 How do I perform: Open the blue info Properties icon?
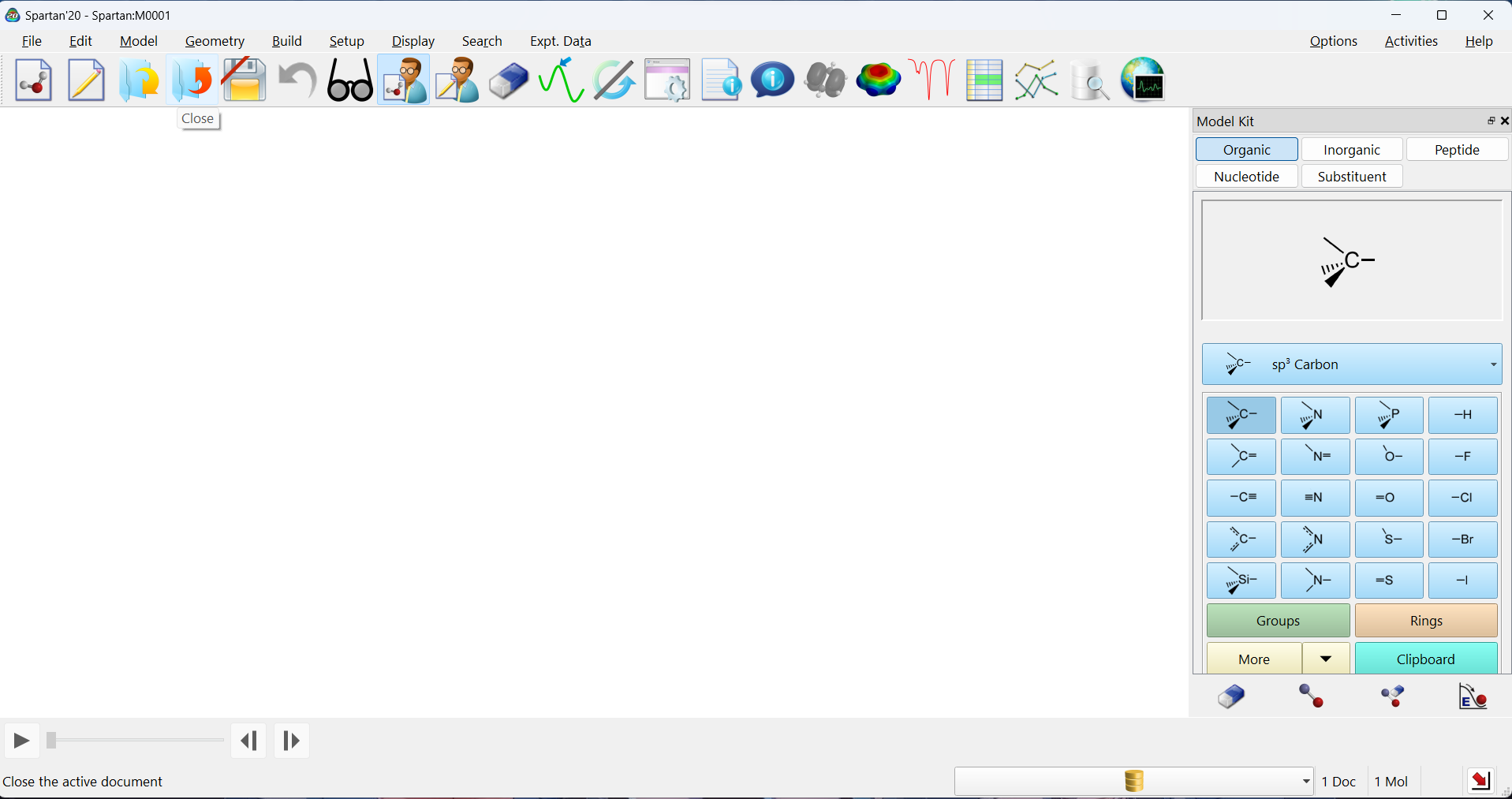773,80
